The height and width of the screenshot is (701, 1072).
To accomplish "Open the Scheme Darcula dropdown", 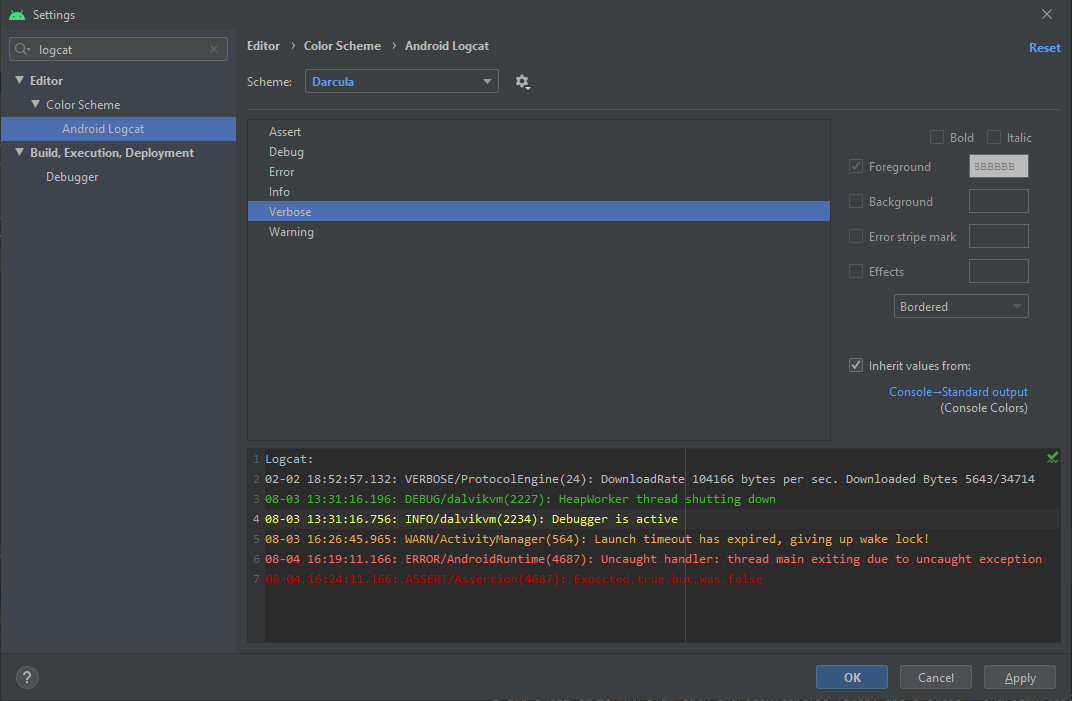I will click(x=401, y=82).
